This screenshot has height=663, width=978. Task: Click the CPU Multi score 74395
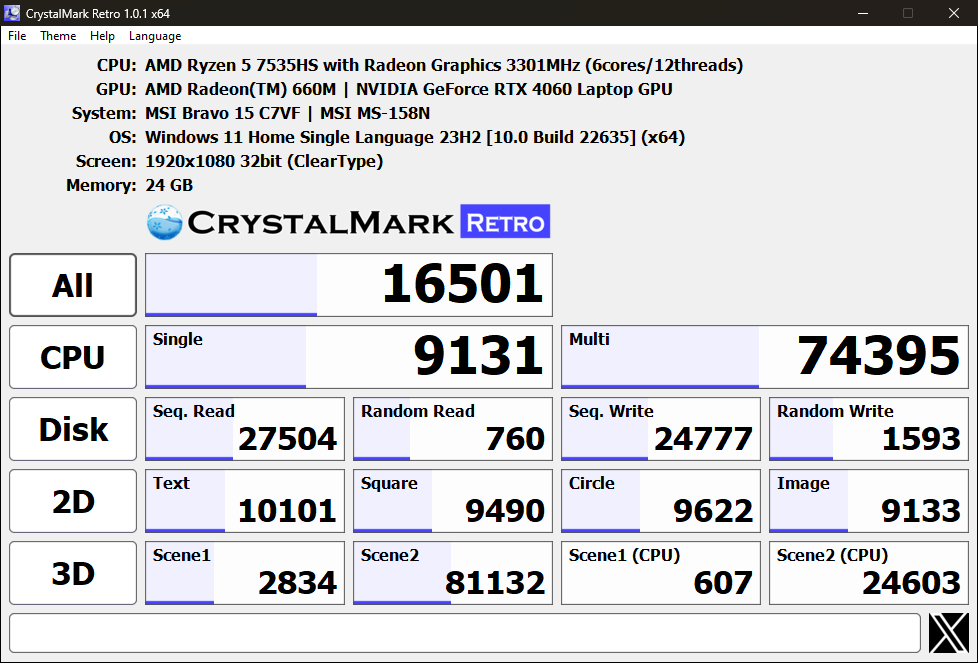(x=765, y=357)
